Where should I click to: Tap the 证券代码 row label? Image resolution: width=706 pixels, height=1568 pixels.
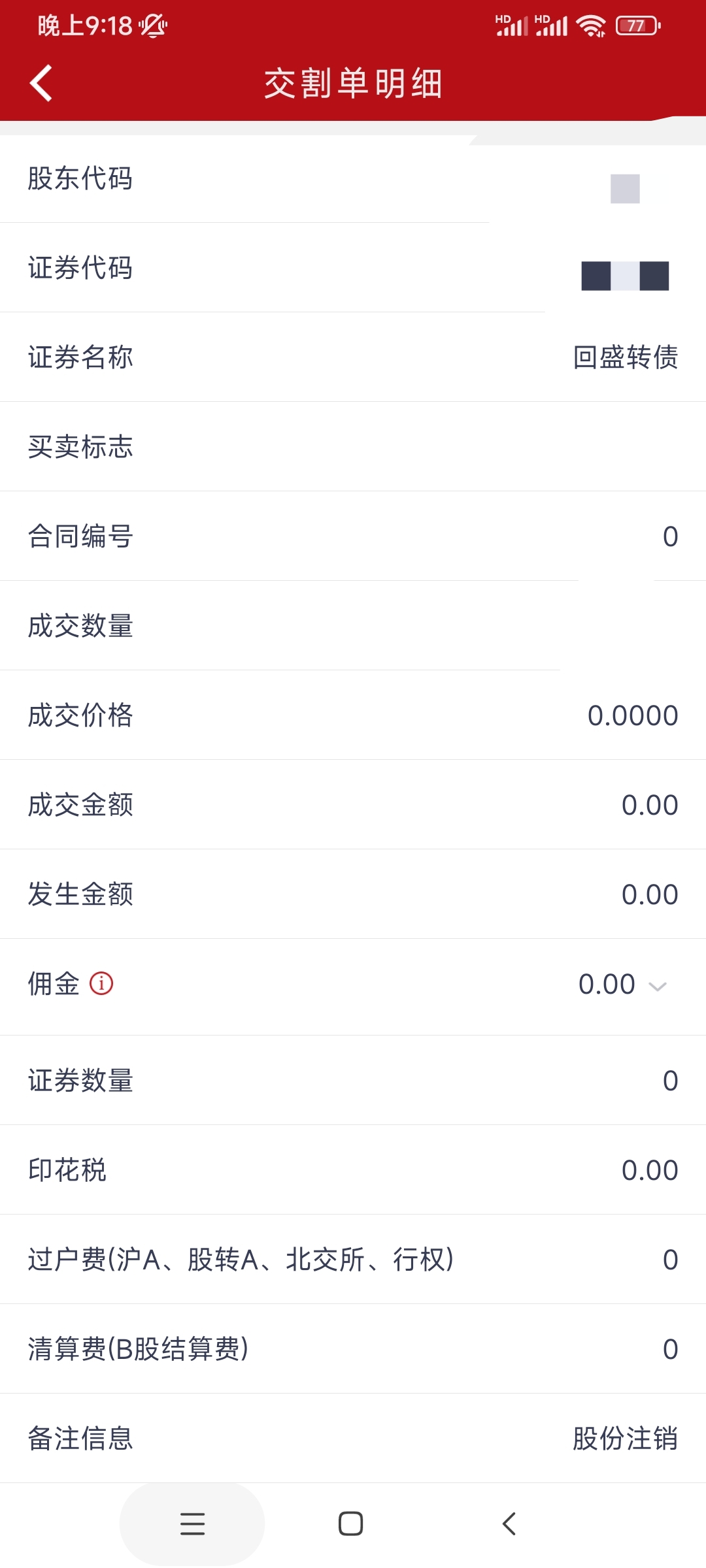point(80,268)
